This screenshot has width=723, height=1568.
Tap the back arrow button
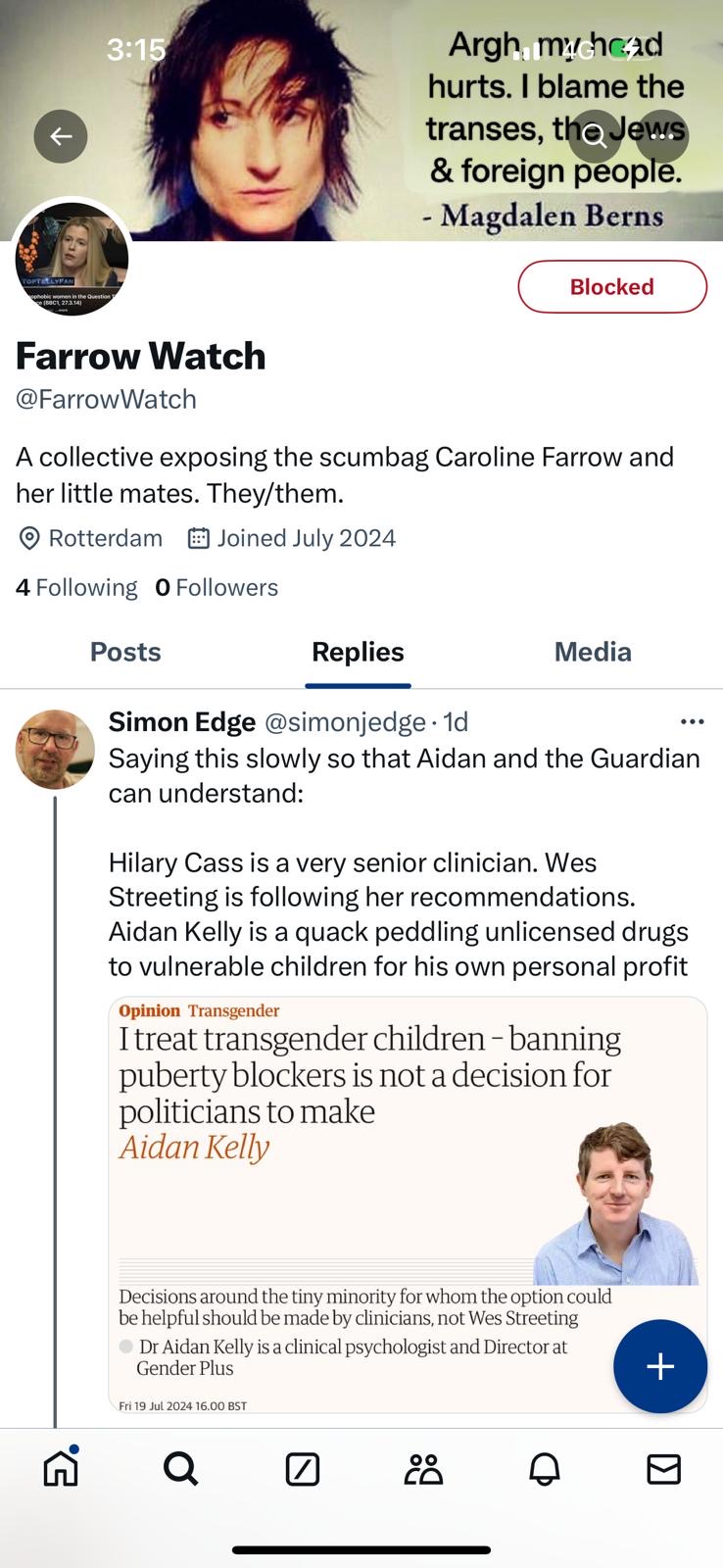point(61,136)
